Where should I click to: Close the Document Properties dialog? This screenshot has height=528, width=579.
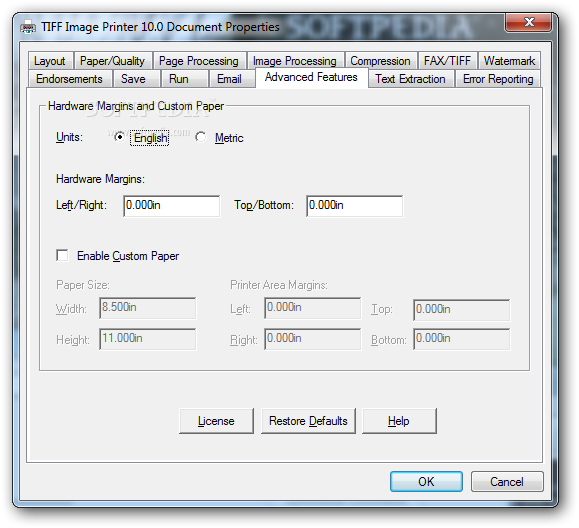(x=529, y=22)
